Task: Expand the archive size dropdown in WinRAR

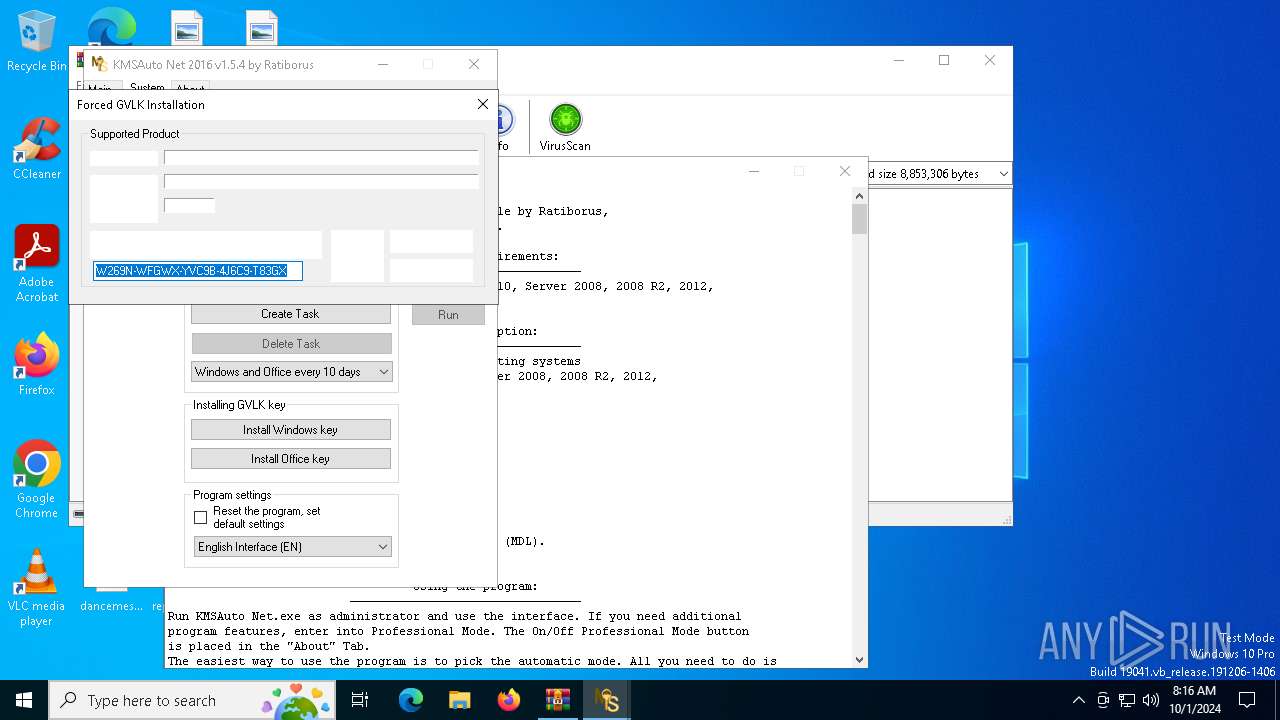Action: pyautogui.click(x=1003, y=174)
